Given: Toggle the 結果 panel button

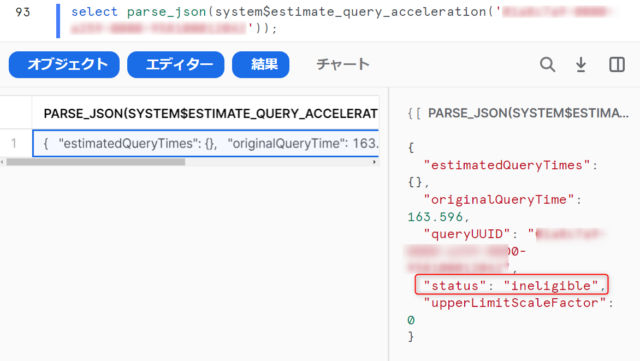Looking at the screenshot, I should (260, 65).
